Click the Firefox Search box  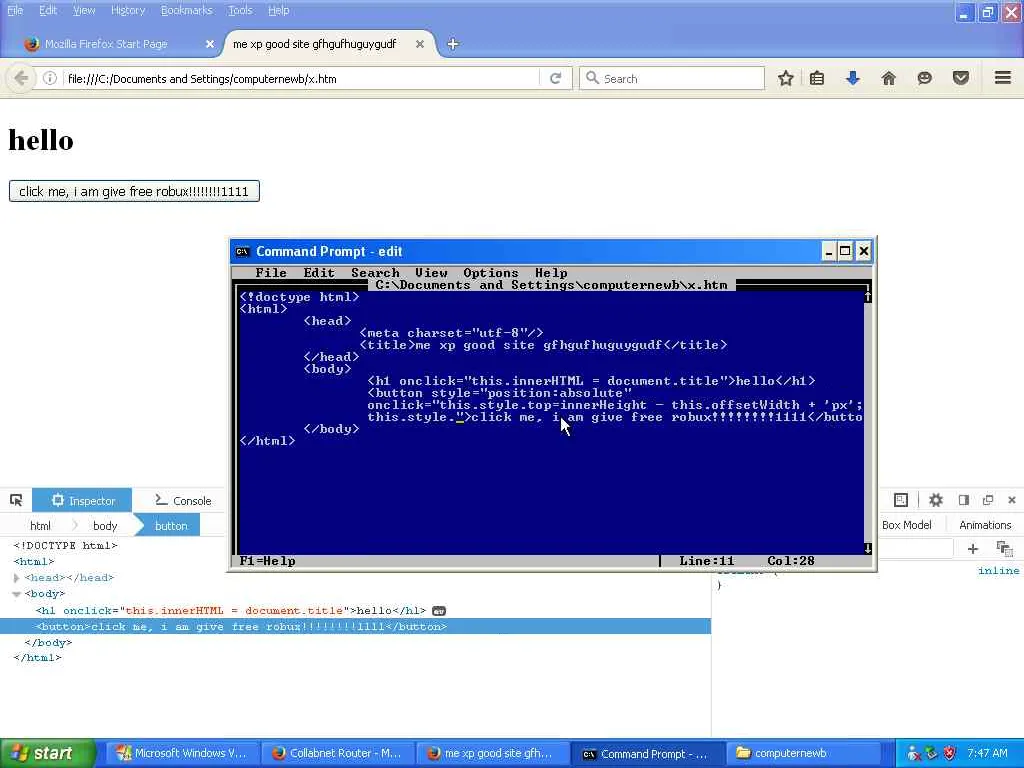coord(672,78)
